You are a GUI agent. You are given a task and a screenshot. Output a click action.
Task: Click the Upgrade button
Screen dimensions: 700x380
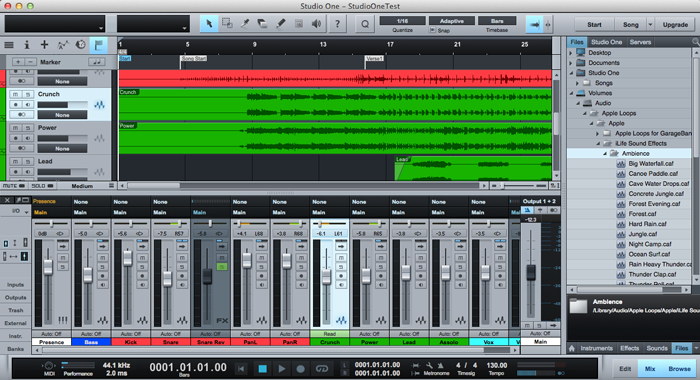(675, 25)
